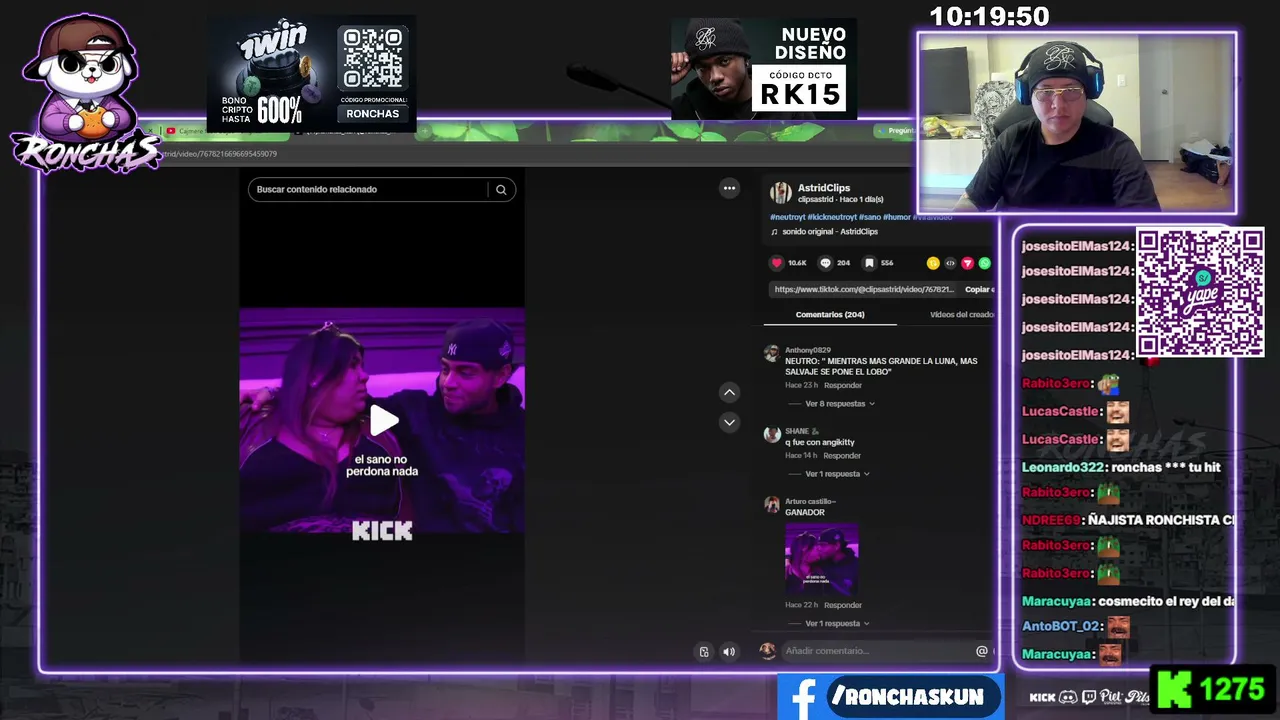Save video with the bookmark icon
The width and height of the screenshot is (1280, 720).
(869, 263)
